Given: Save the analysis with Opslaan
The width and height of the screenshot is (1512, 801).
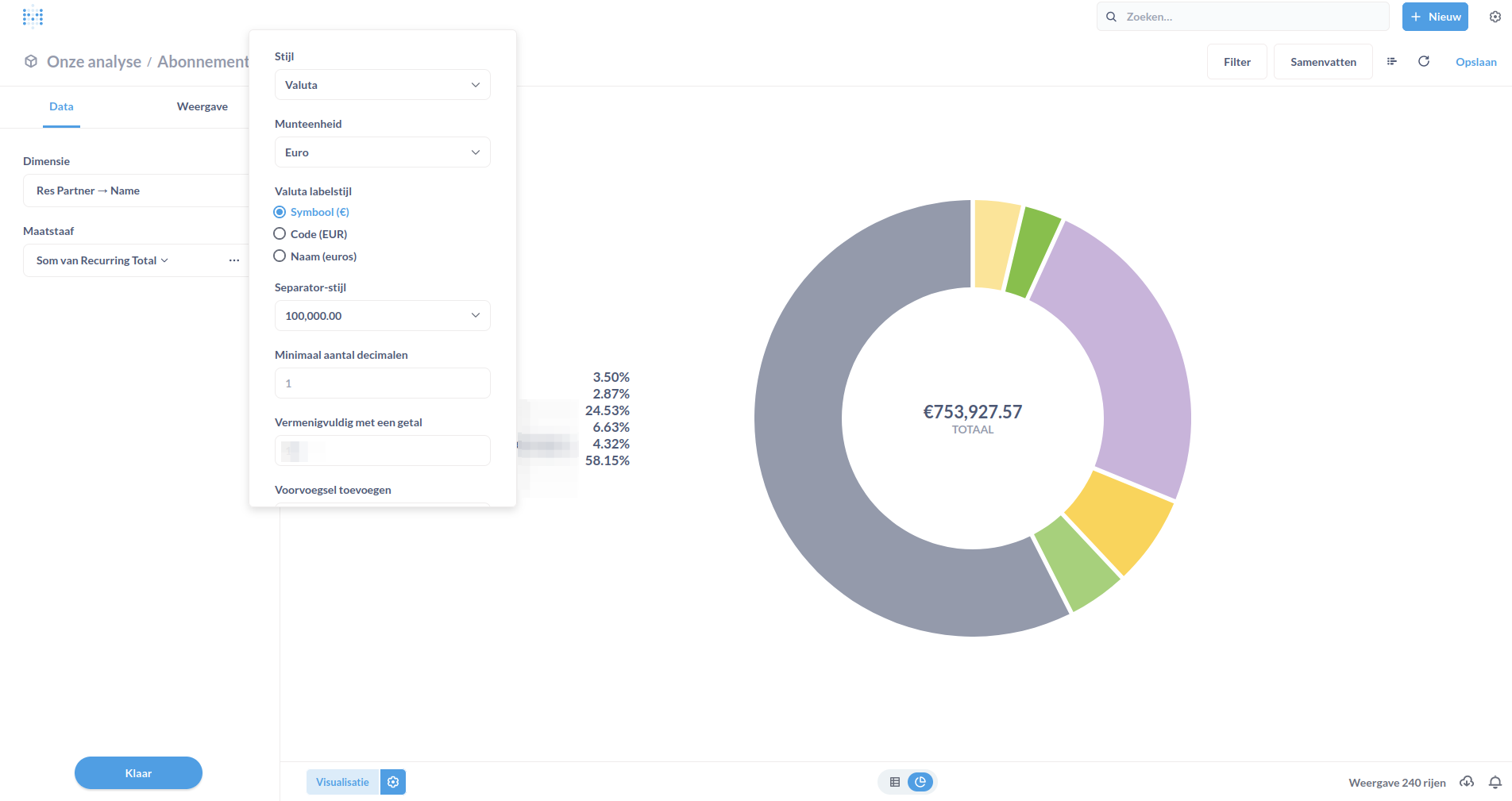Looking at the screenshot, I should pos(1475,61).
